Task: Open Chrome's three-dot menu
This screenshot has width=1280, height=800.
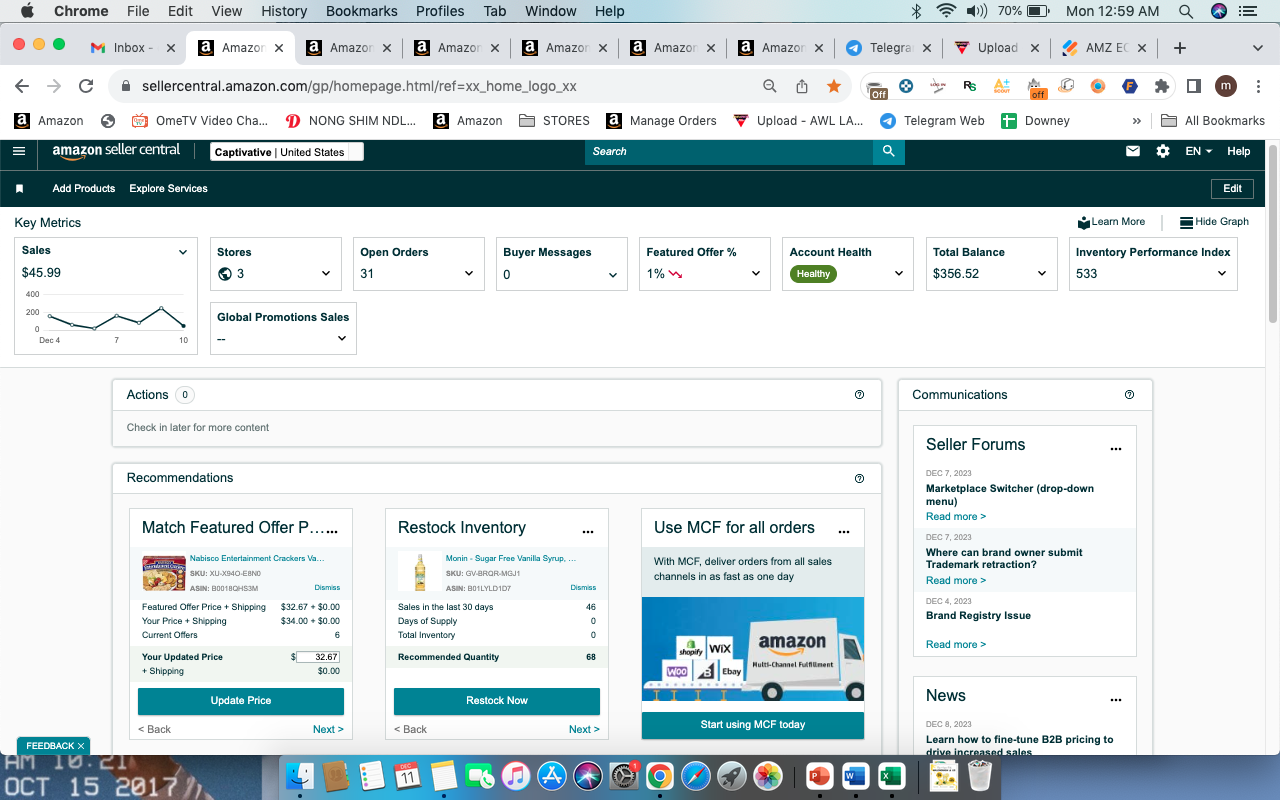Action: pos(1257,86)
